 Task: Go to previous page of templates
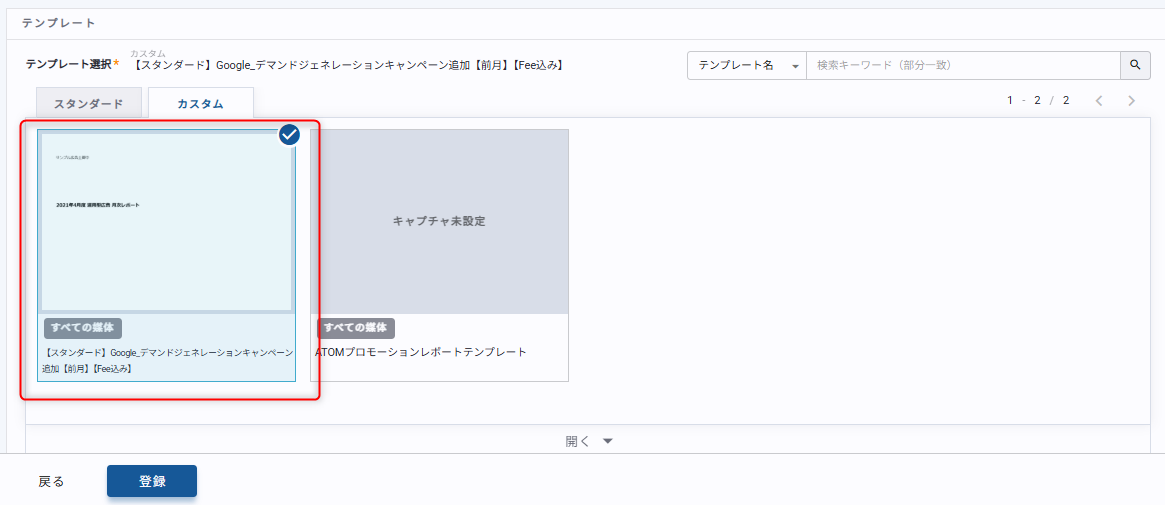pyautogui.click(x=1099, y=101)
